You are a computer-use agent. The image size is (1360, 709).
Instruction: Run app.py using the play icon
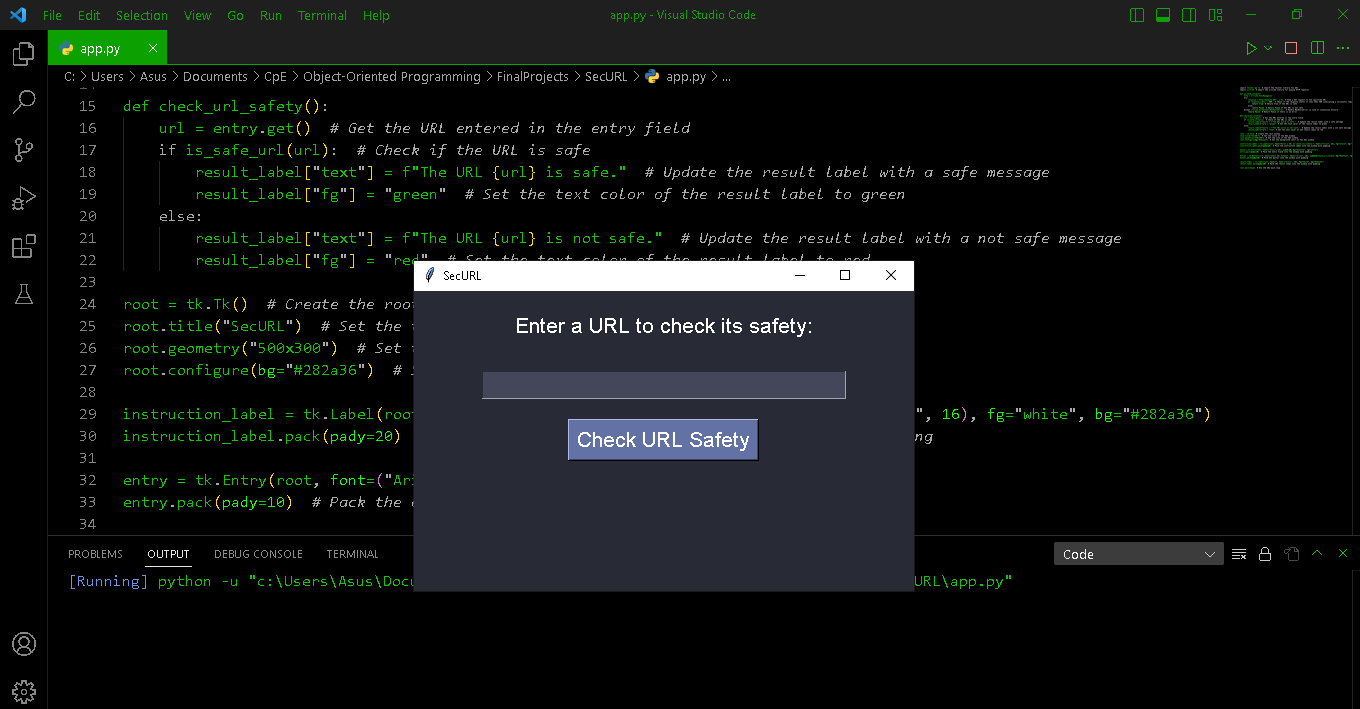tap(1251, 47)
